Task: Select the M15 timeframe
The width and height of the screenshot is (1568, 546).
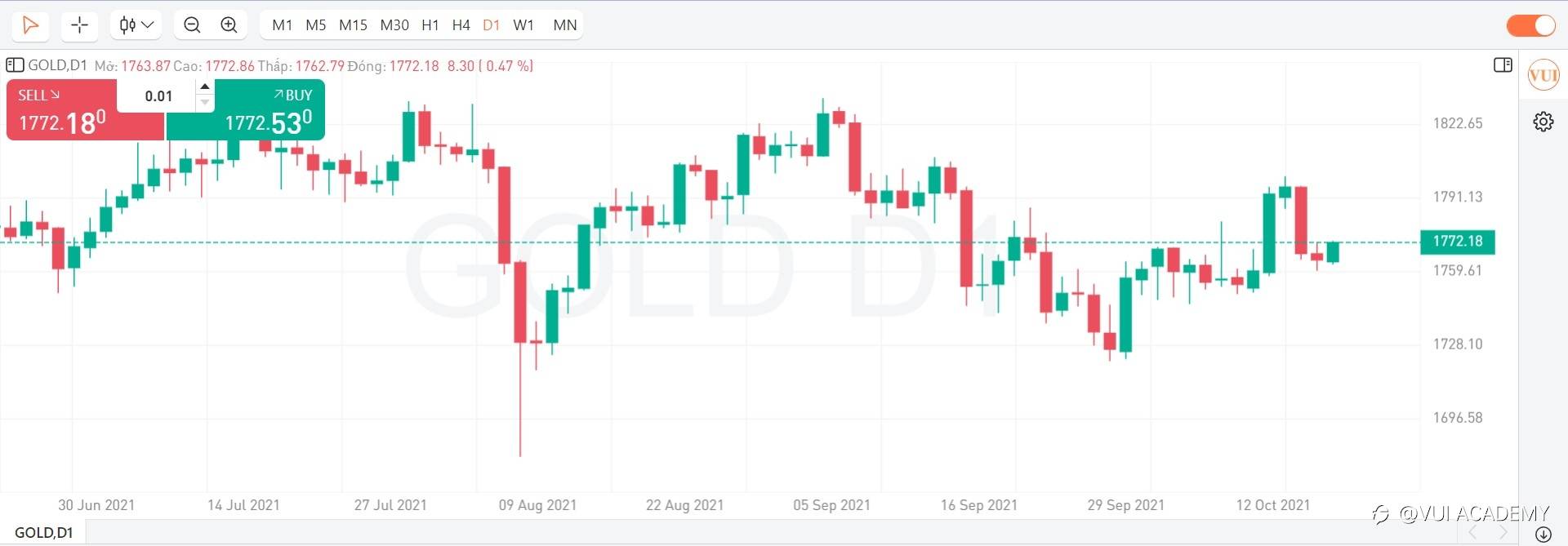Action: pos(353,25)
